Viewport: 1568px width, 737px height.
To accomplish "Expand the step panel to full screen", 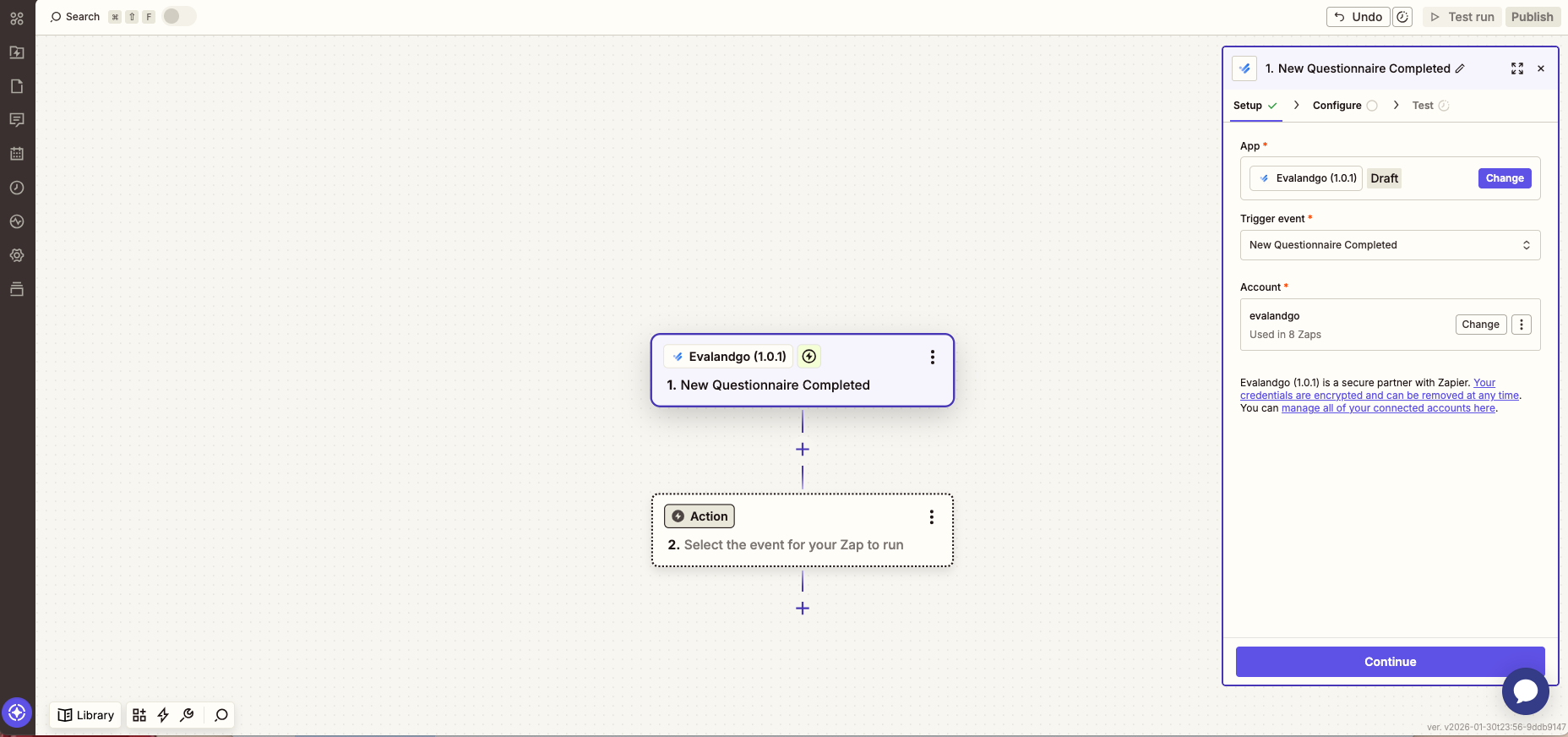I will coord(1517,68).
